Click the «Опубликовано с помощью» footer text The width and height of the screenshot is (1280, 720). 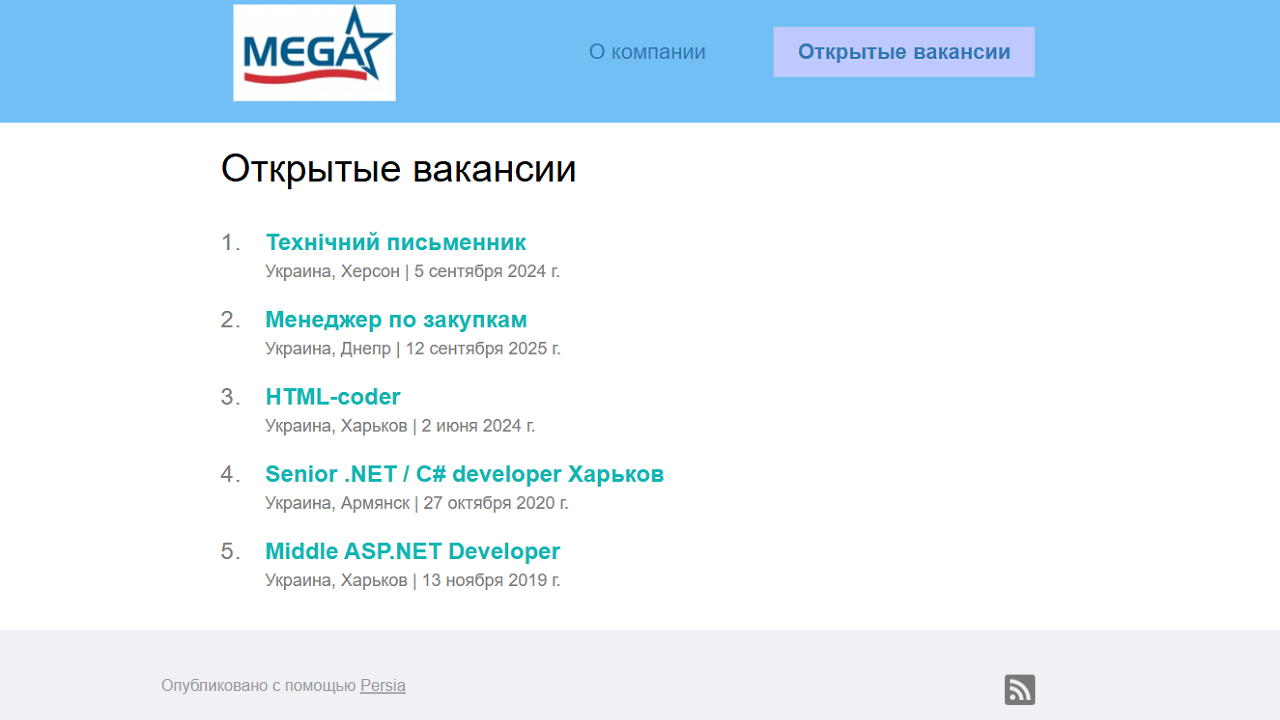point(258,686)
